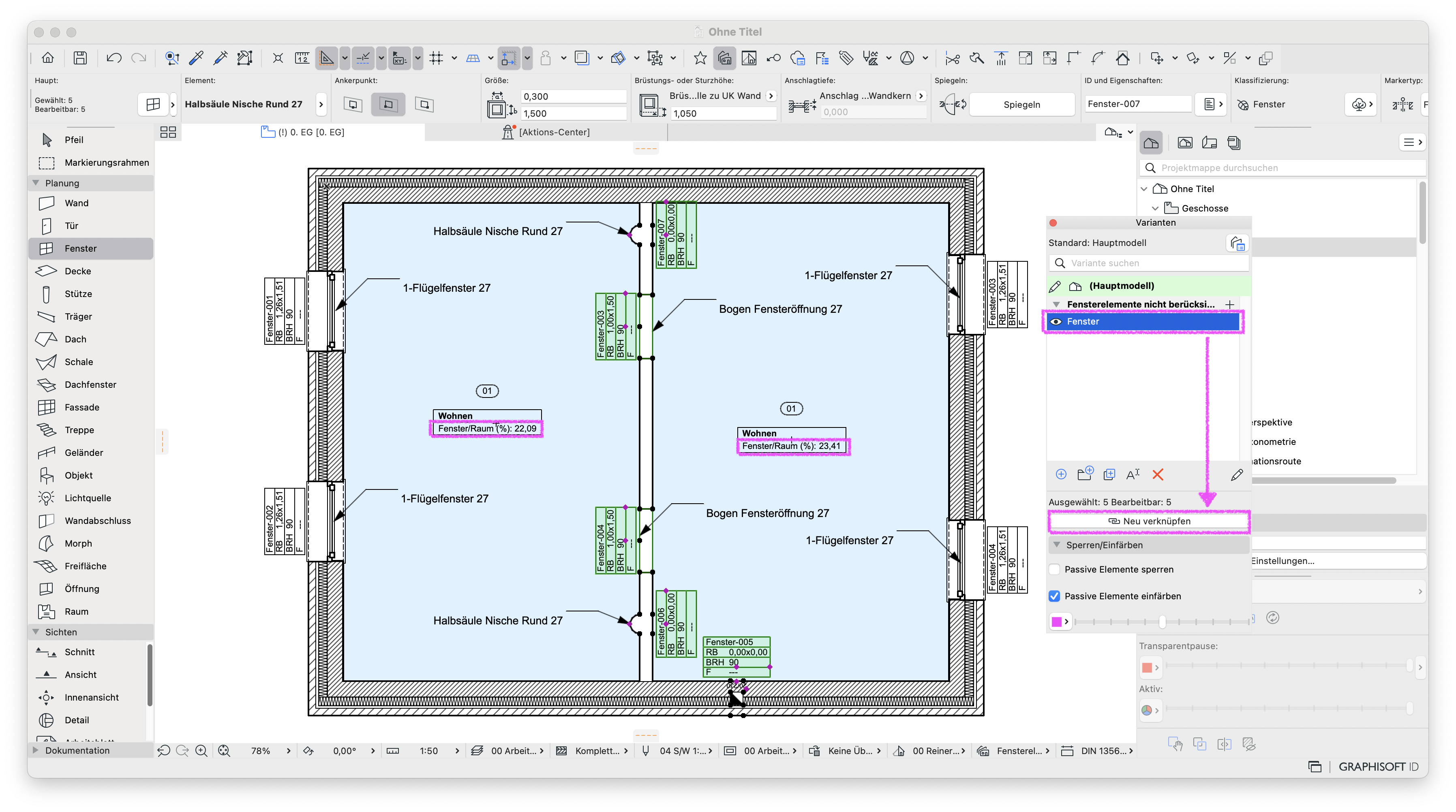
Task: Click the Spiegeln button
Action: tap(1022, 104)
